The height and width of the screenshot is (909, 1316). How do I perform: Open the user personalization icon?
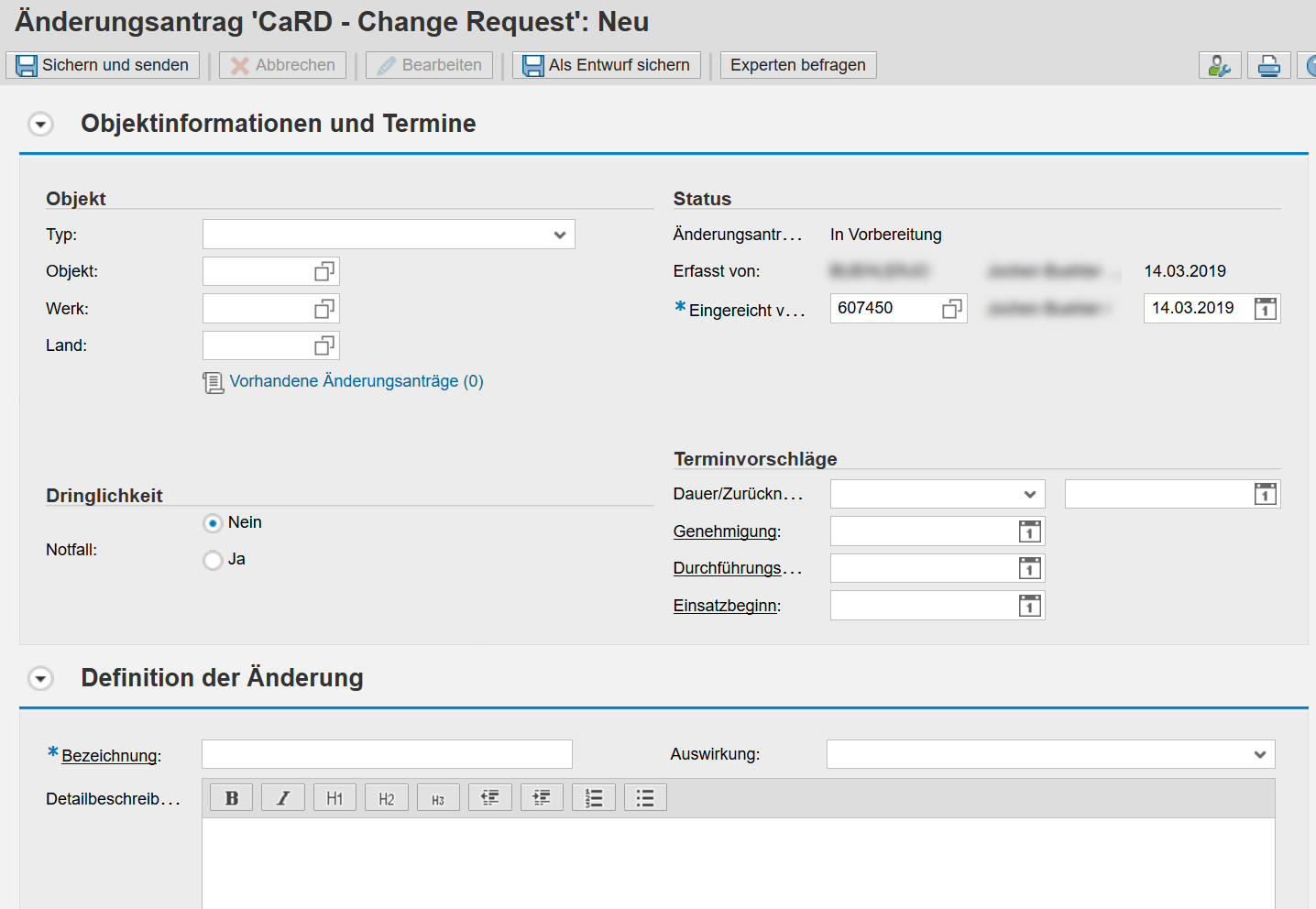tap(1220, 65)
